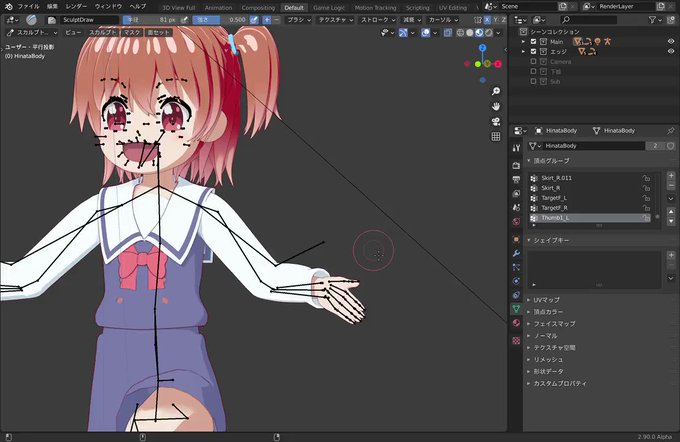Open the outliner filter dropdown
680x442 pixels.
655,20
